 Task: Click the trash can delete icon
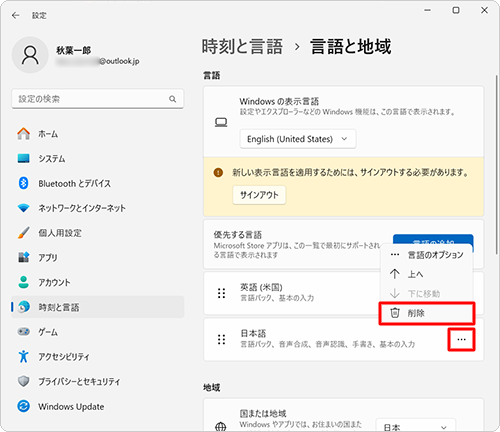395,313
